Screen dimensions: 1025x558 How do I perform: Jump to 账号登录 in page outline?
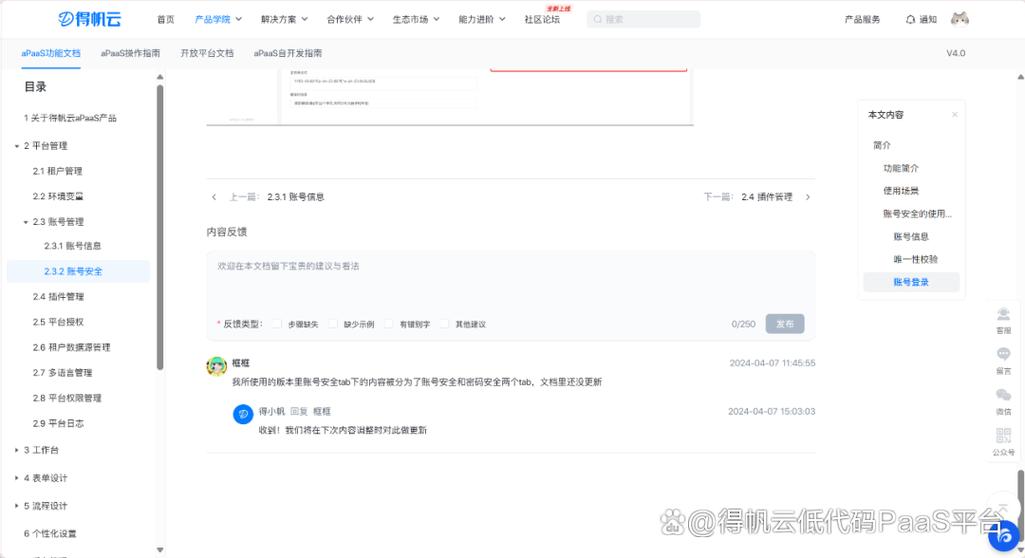(x=911, y=282)
